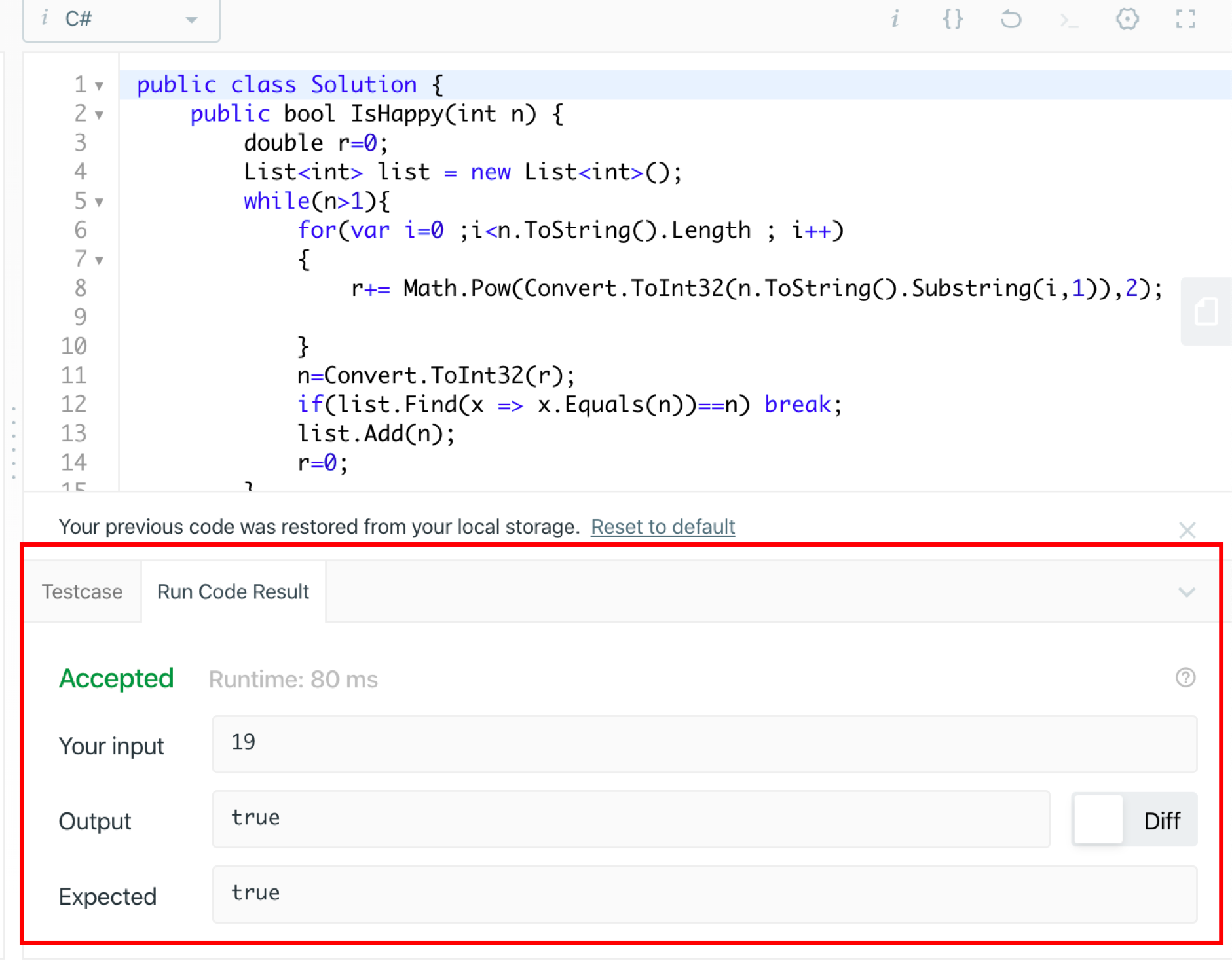
Task: Dismiss the restored code notification
Action: pyautogui.click(x=1188, y=530)
